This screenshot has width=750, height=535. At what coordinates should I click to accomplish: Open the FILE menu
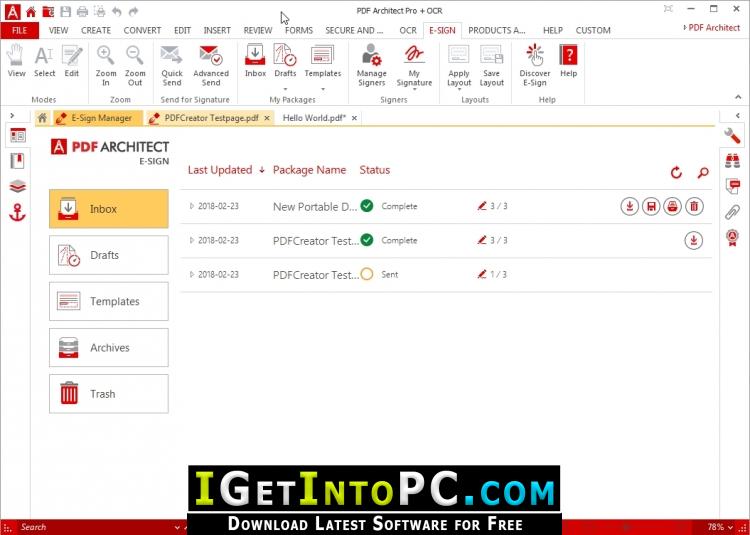(20, 30)
